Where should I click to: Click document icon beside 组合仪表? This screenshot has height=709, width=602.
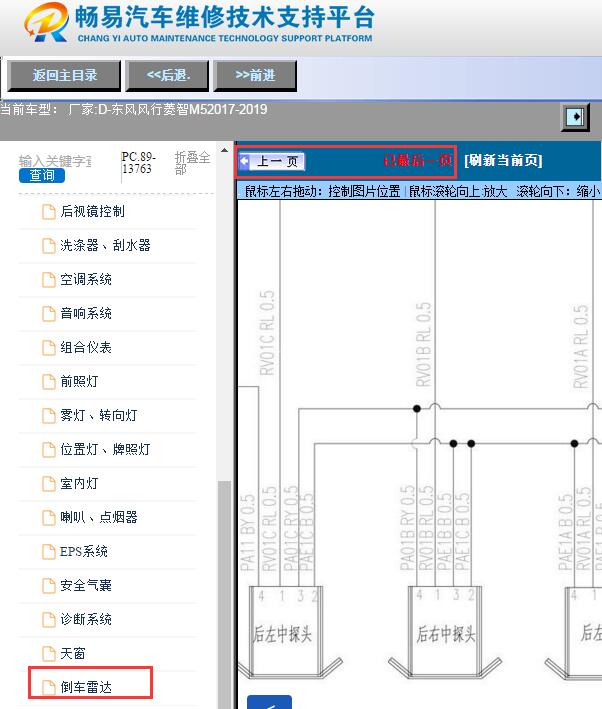48,348
